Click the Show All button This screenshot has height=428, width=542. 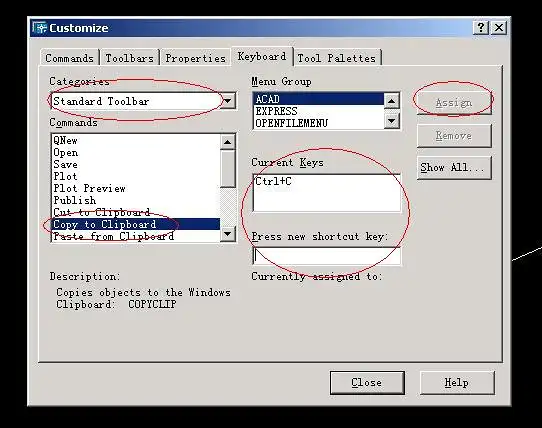454,168
